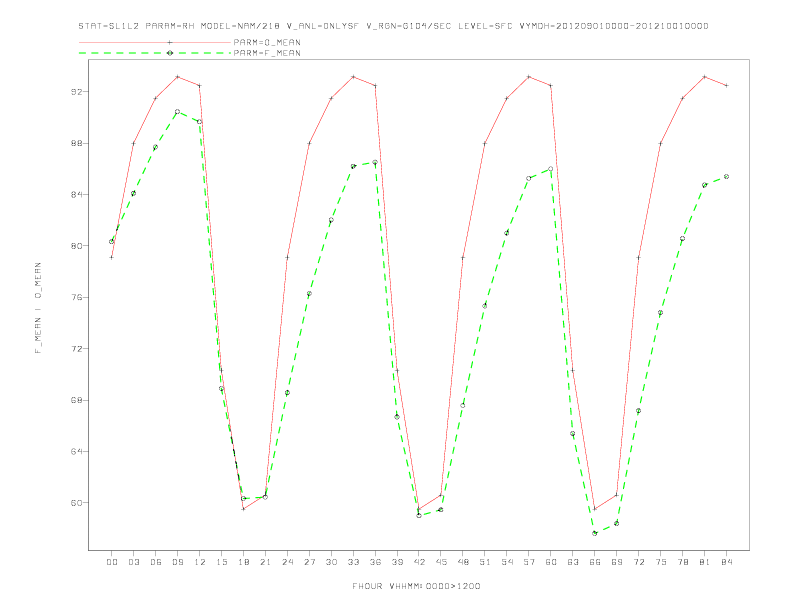Click the V_RGN=G104/SEC header text
The width and height of the screenshot is (792, 612).
pos(408,26)
